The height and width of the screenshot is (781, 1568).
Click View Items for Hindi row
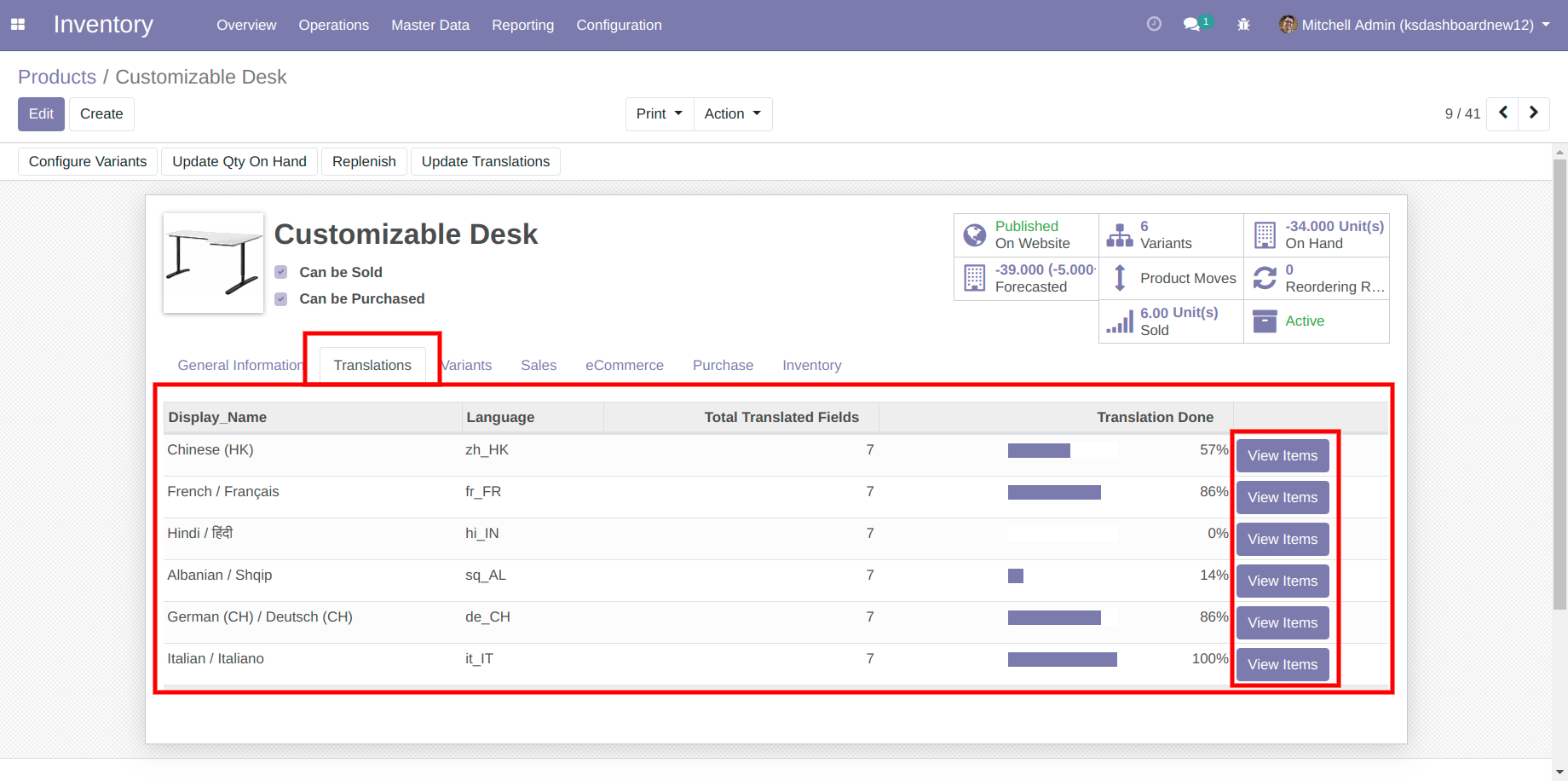point(1282,539)
